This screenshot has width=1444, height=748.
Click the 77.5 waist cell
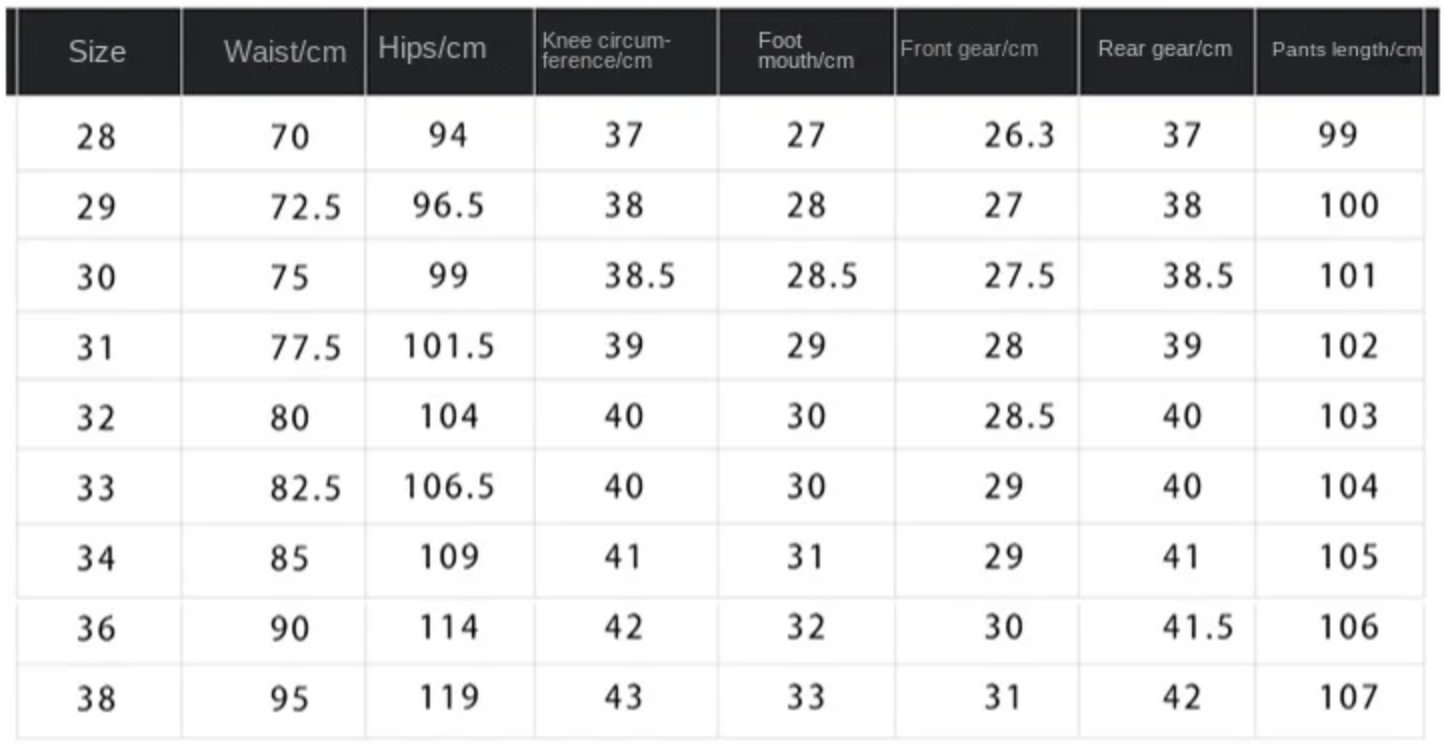point(305,347)
